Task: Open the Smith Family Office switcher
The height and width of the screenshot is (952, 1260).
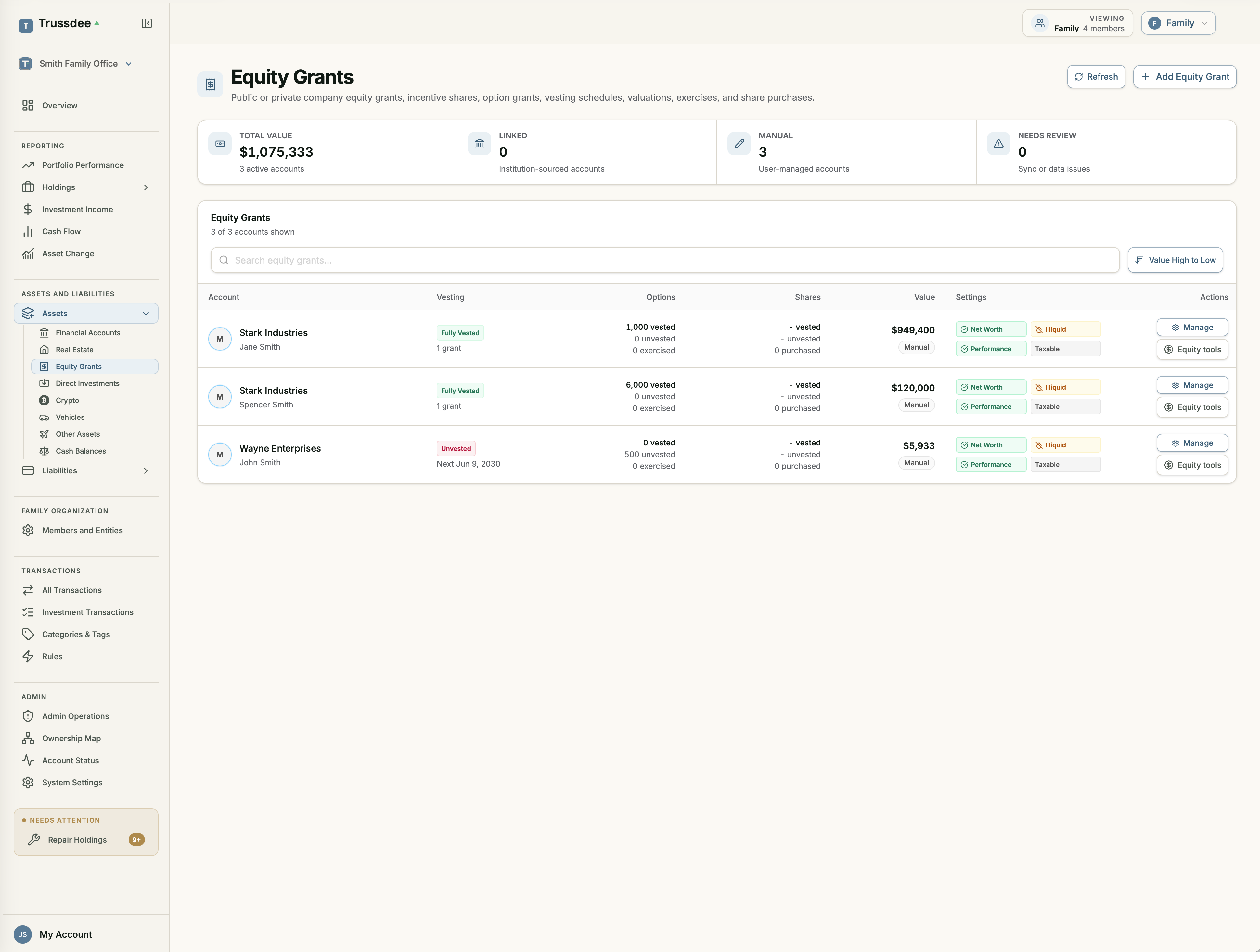Action: [x=76, y=64]
